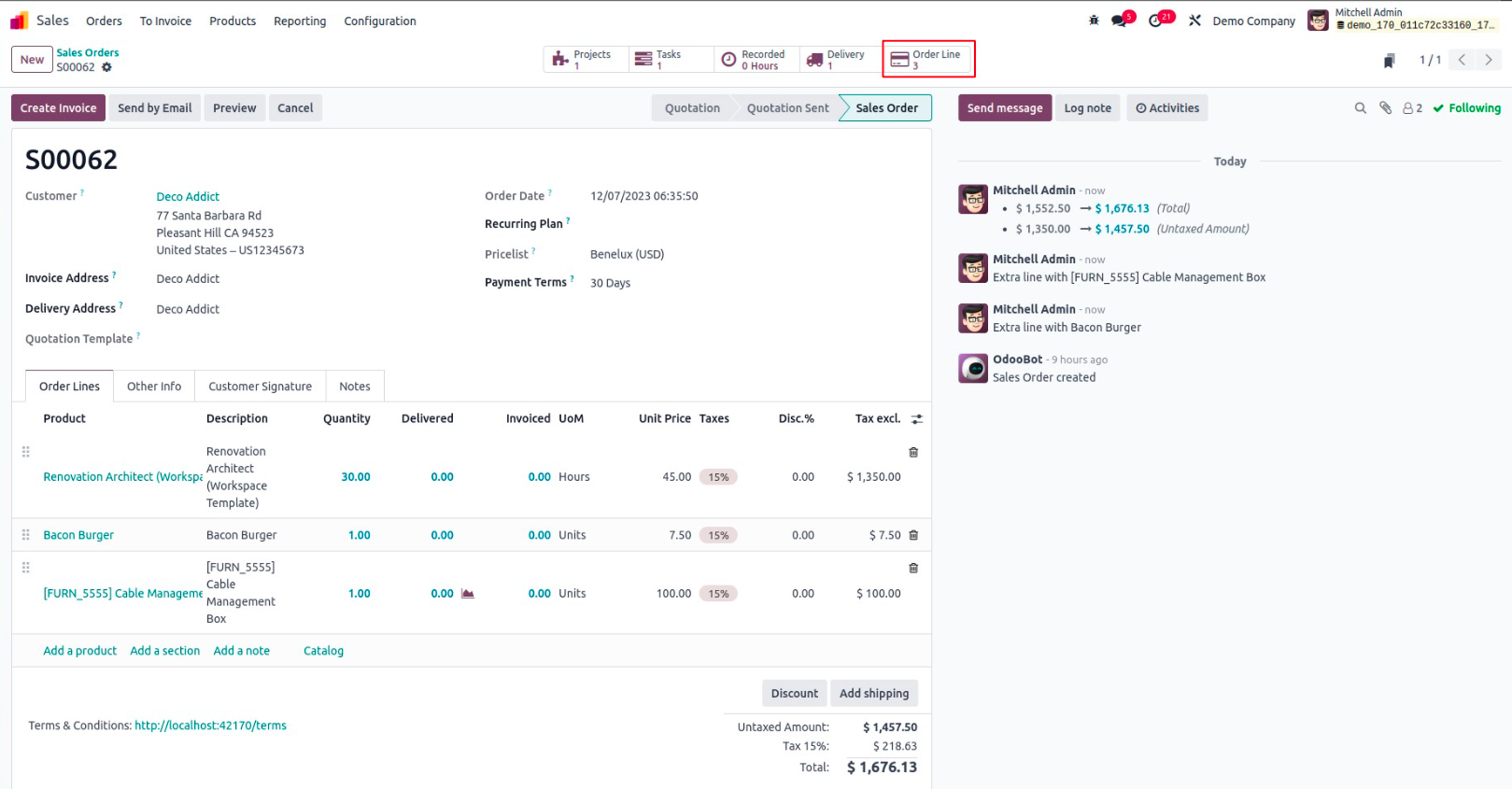This screenshot has width=1512, height=789.
Task: Select the Quotation Sent status stage
Action: click(x=787, y=108)
